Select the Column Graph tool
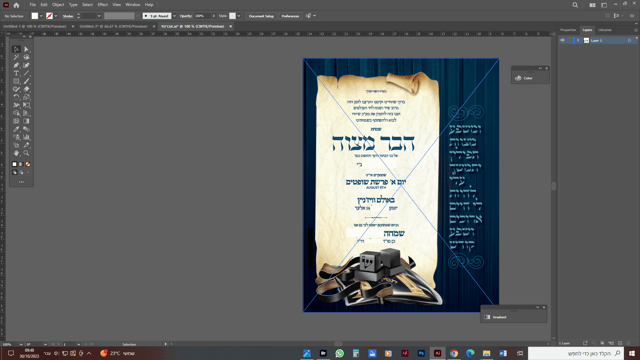Screen dimensions: 640x360 coord(27,137)
